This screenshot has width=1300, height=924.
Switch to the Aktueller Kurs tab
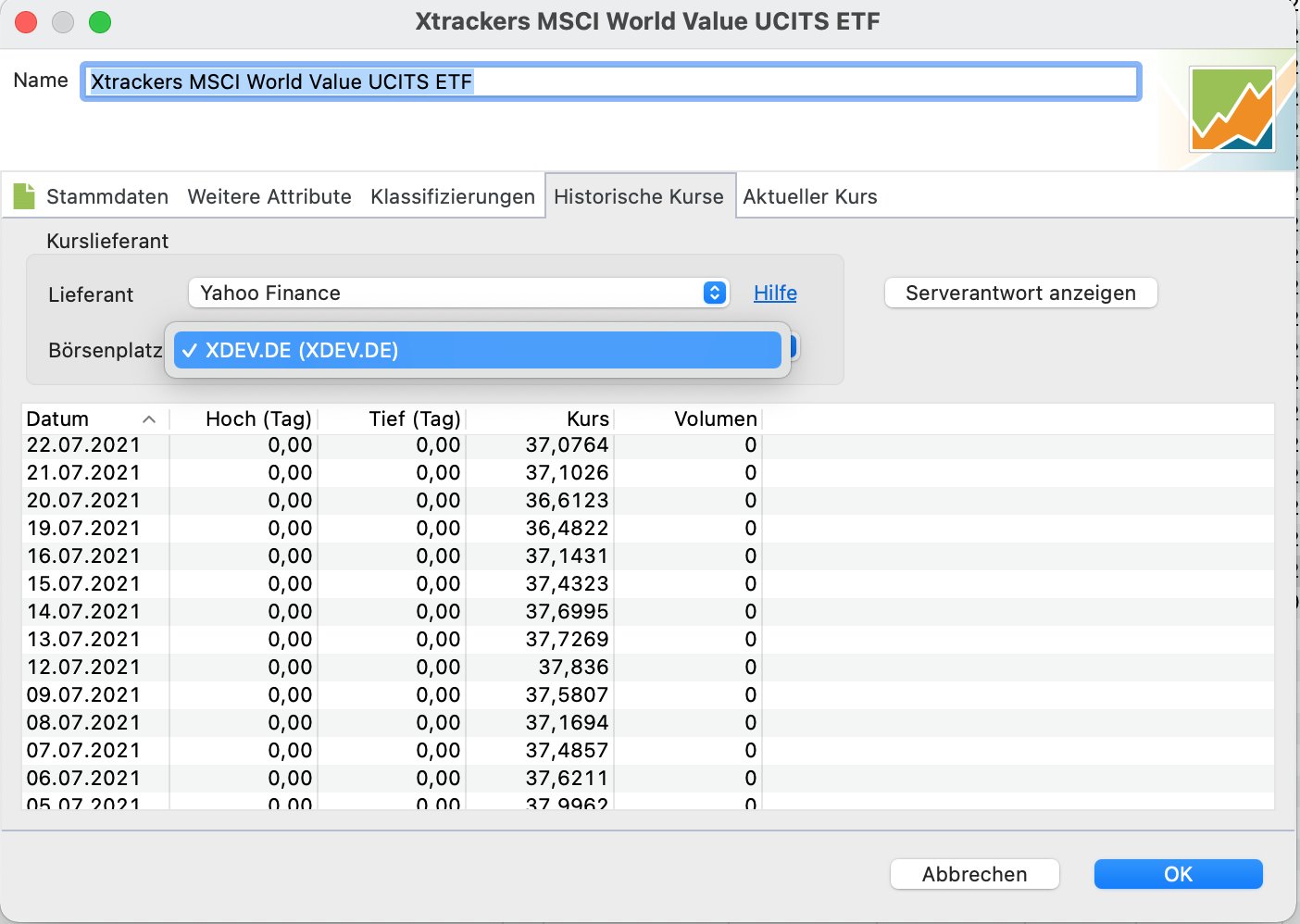810,196
